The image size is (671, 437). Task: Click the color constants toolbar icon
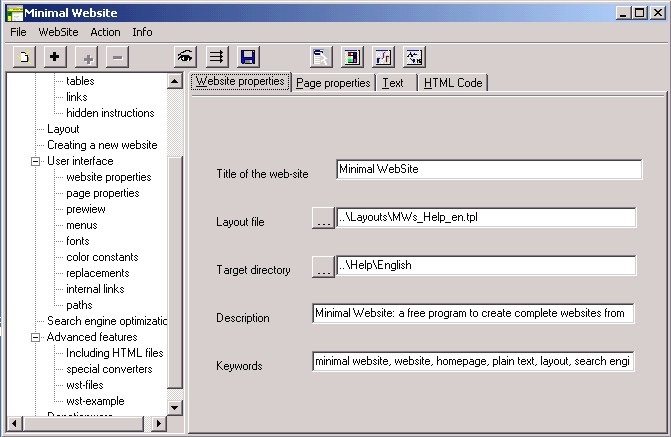pos(351,57)
